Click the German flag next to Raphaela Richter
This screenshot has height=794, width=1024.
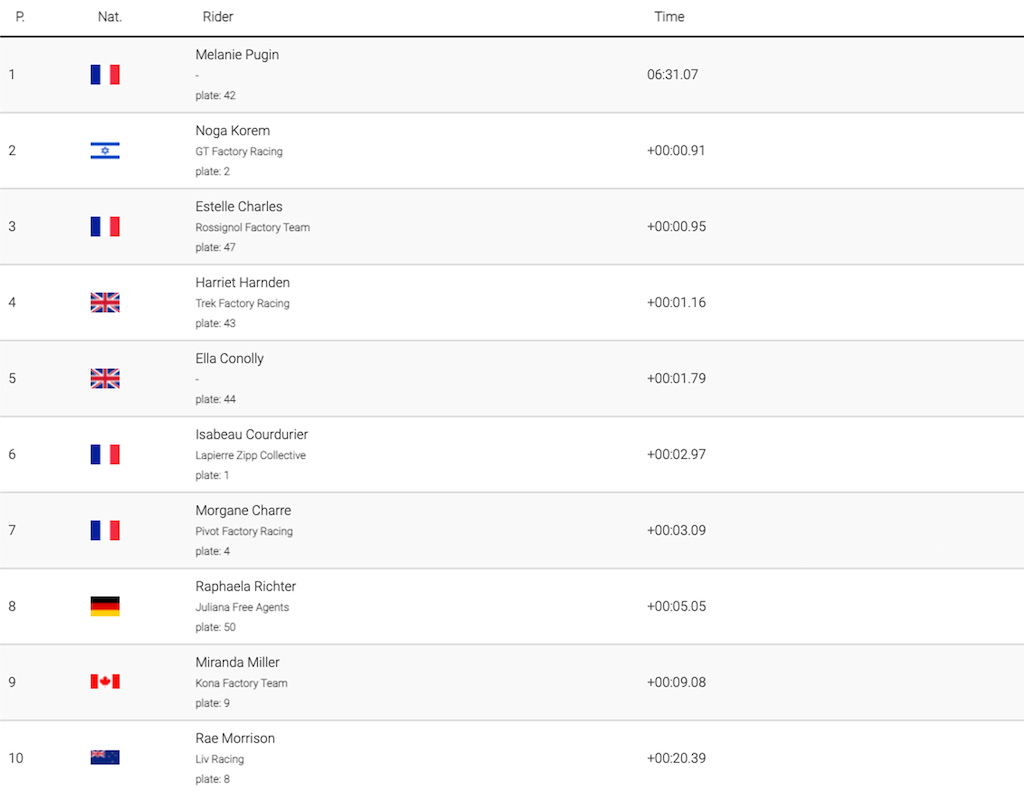[x=105, y=606]
